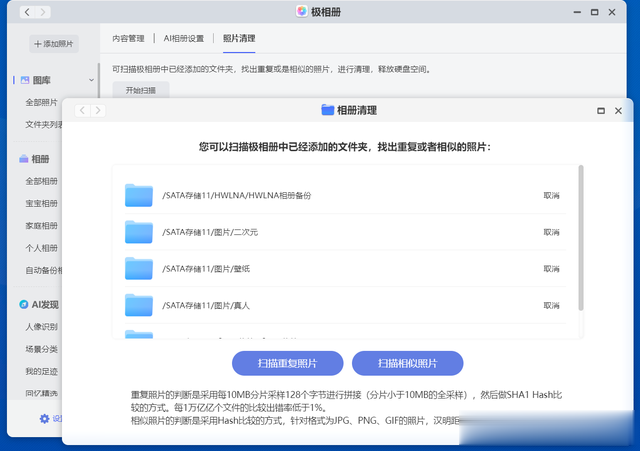Maximize the 相册清理 dialog
This screenshot has height=451, width=640.
point(601,111)
